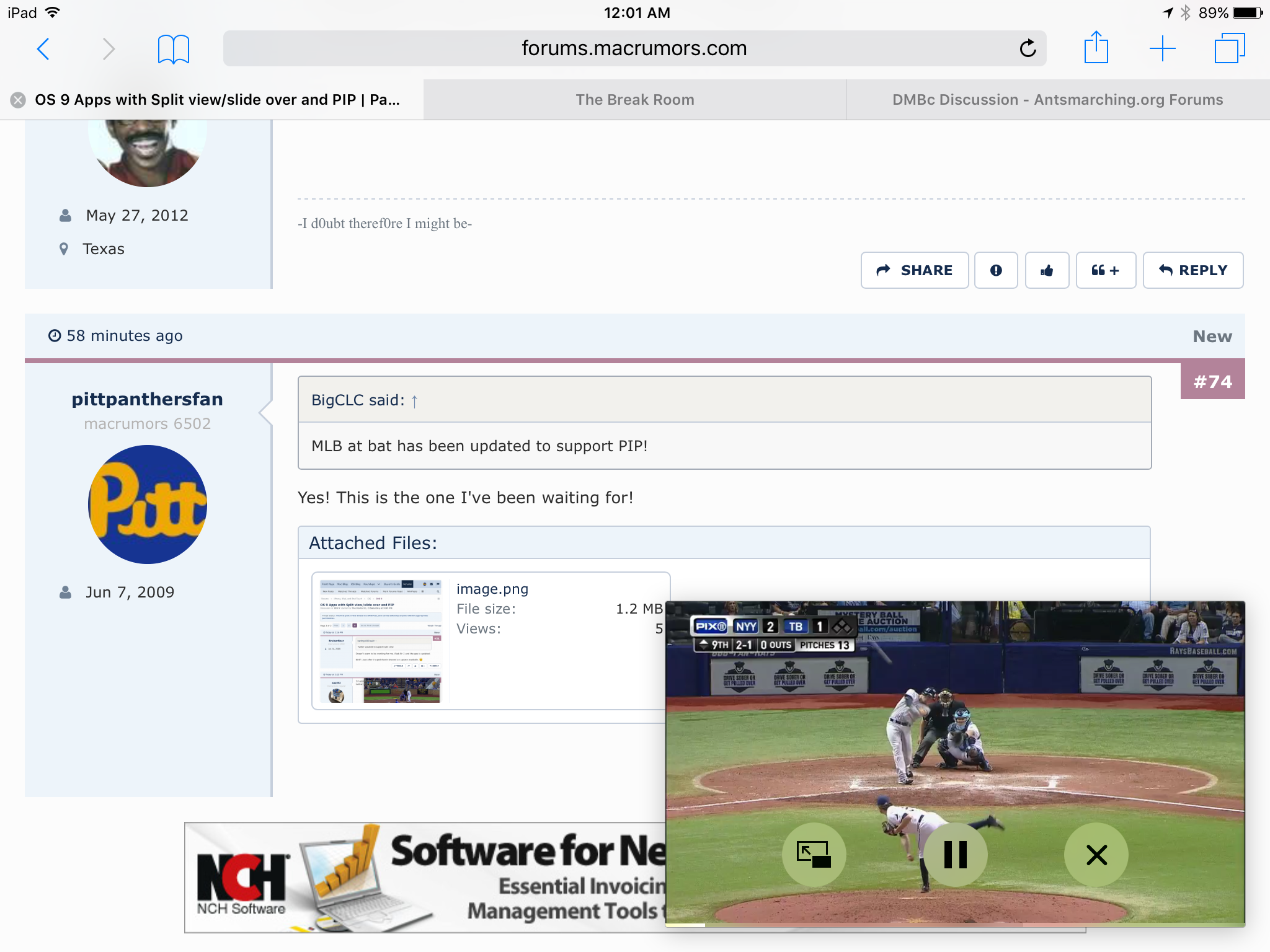This screenshot has width=1270, height=952.
Task: Open the Safari bookmarks book icon
Action: tap(173, 49)
